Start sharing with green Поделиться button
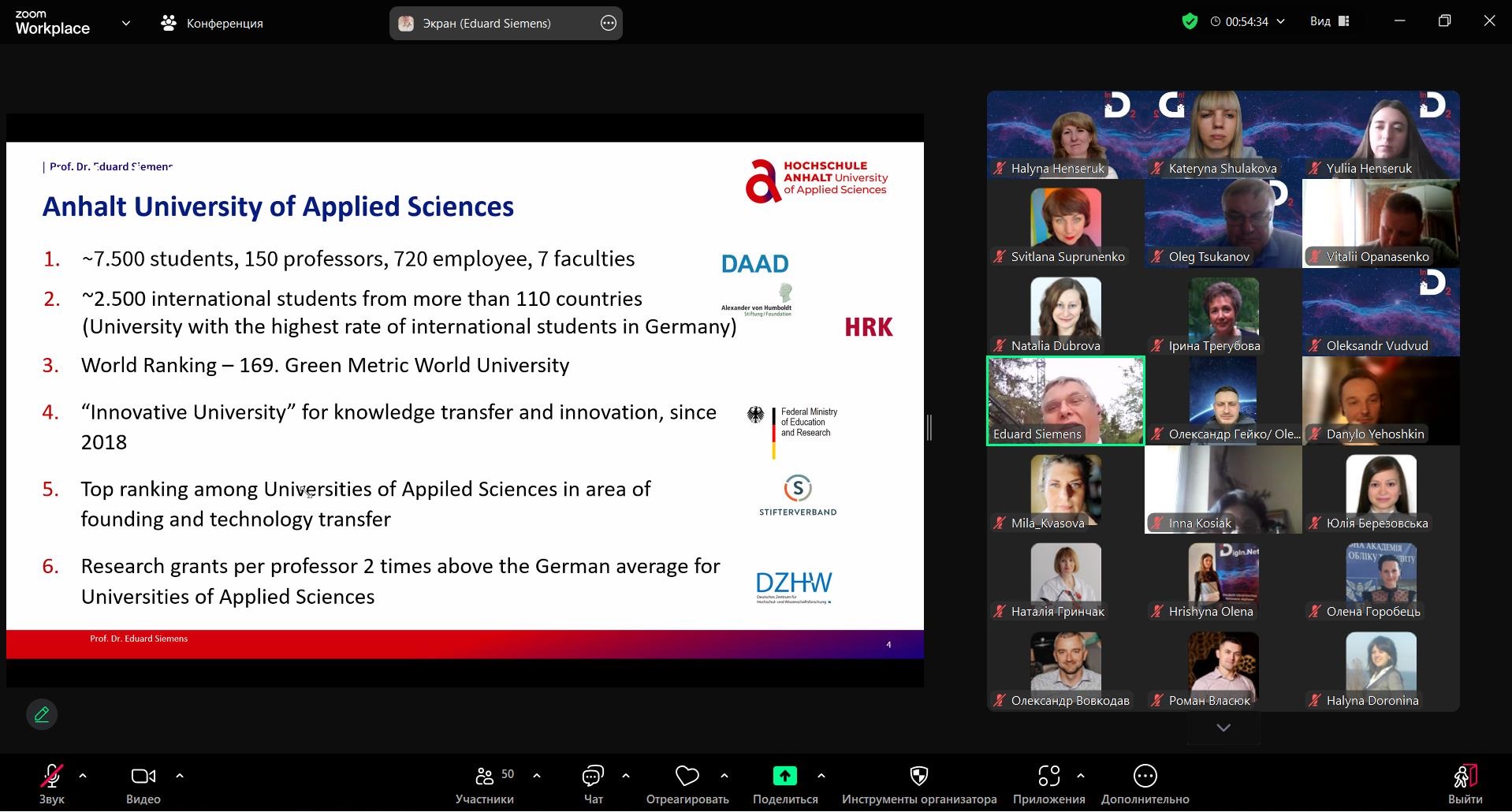The width and height of the screenshot is (1512, 812). (x=784, y=777)
